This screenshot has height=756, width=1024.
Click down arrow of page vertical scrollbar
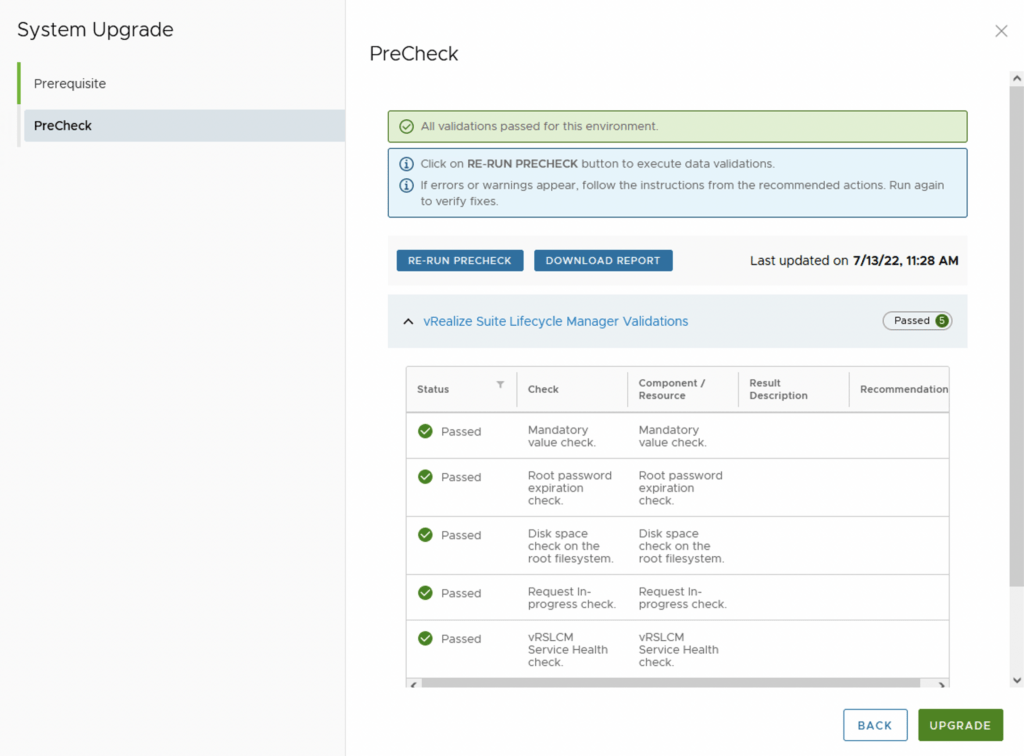point(1016,681)
